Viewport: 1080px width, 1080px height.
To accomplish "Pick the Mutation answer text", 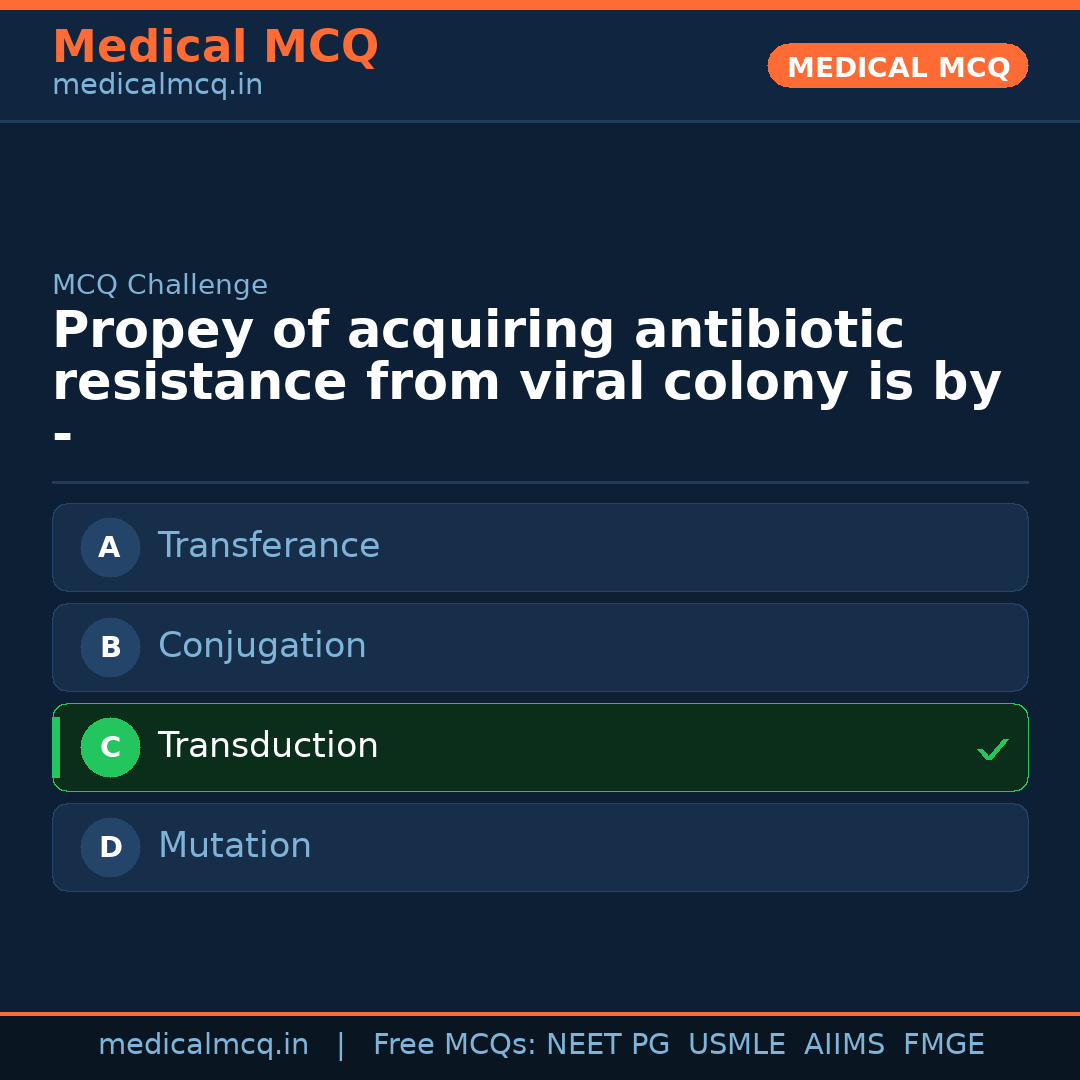I will pyautogui.click(x=234, y=846).
